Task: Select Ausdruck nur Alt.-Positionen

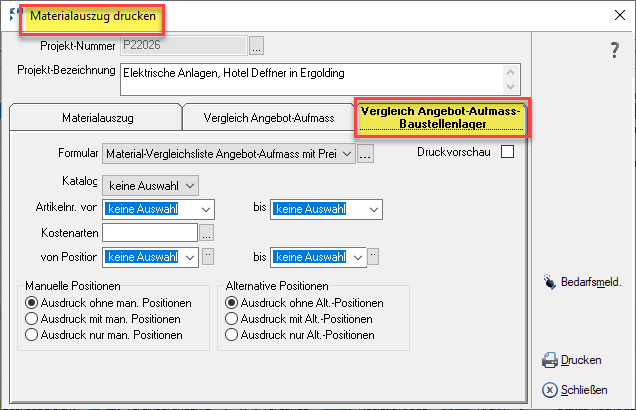Action: (x=232, y=334)
